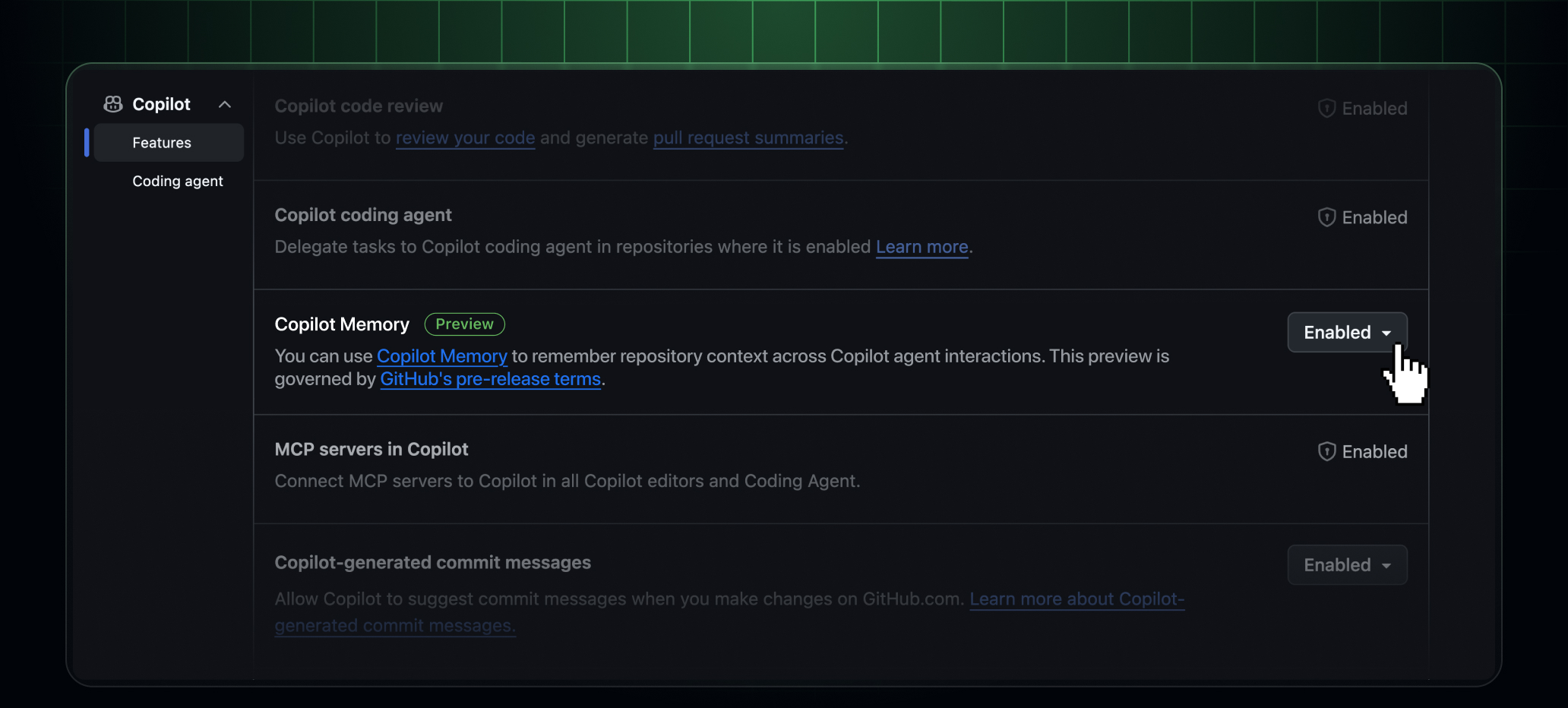
Task: Open the pull request summaries link
Action: (x=748, y=138)
